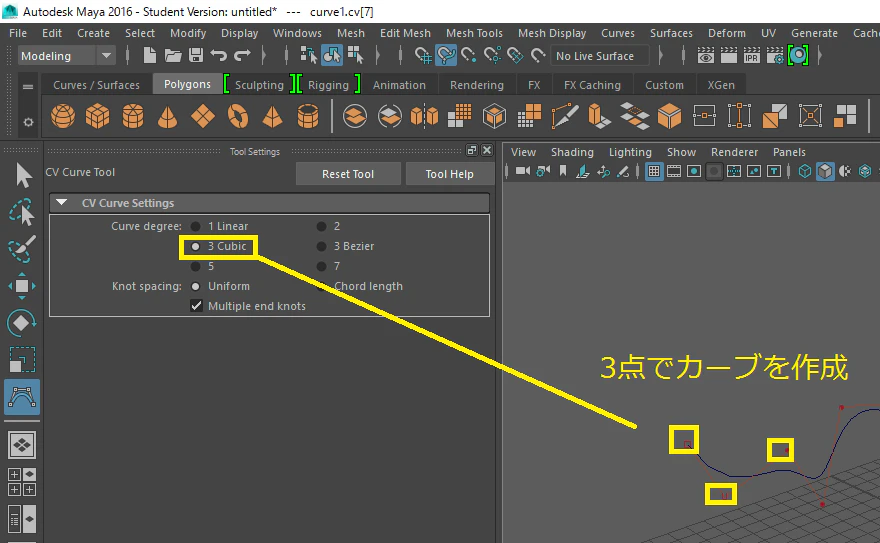Undo the last action with arrow icon

coord(219,56)
